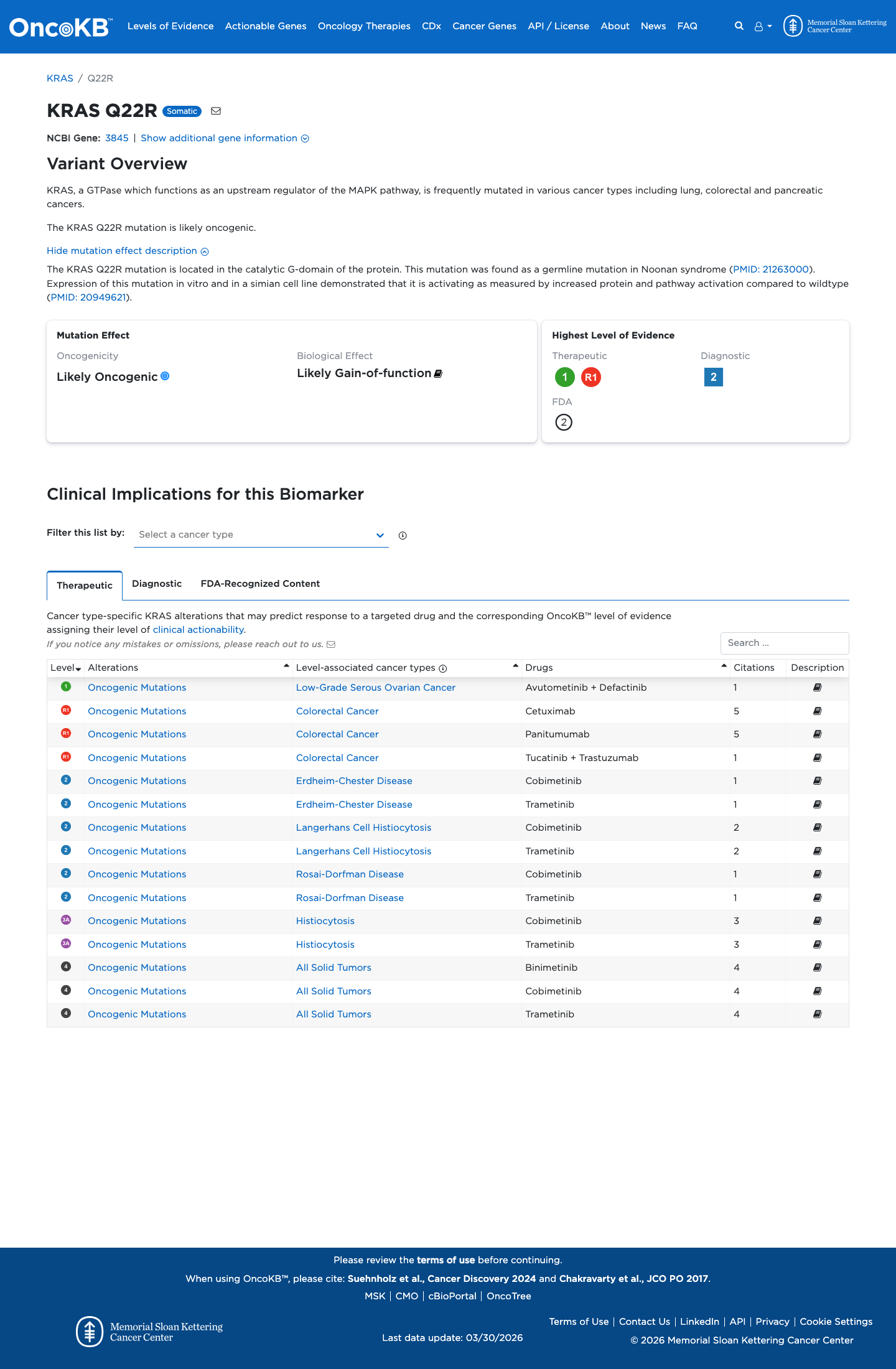
Task: Open API / License page
Action: click(558, 26)
